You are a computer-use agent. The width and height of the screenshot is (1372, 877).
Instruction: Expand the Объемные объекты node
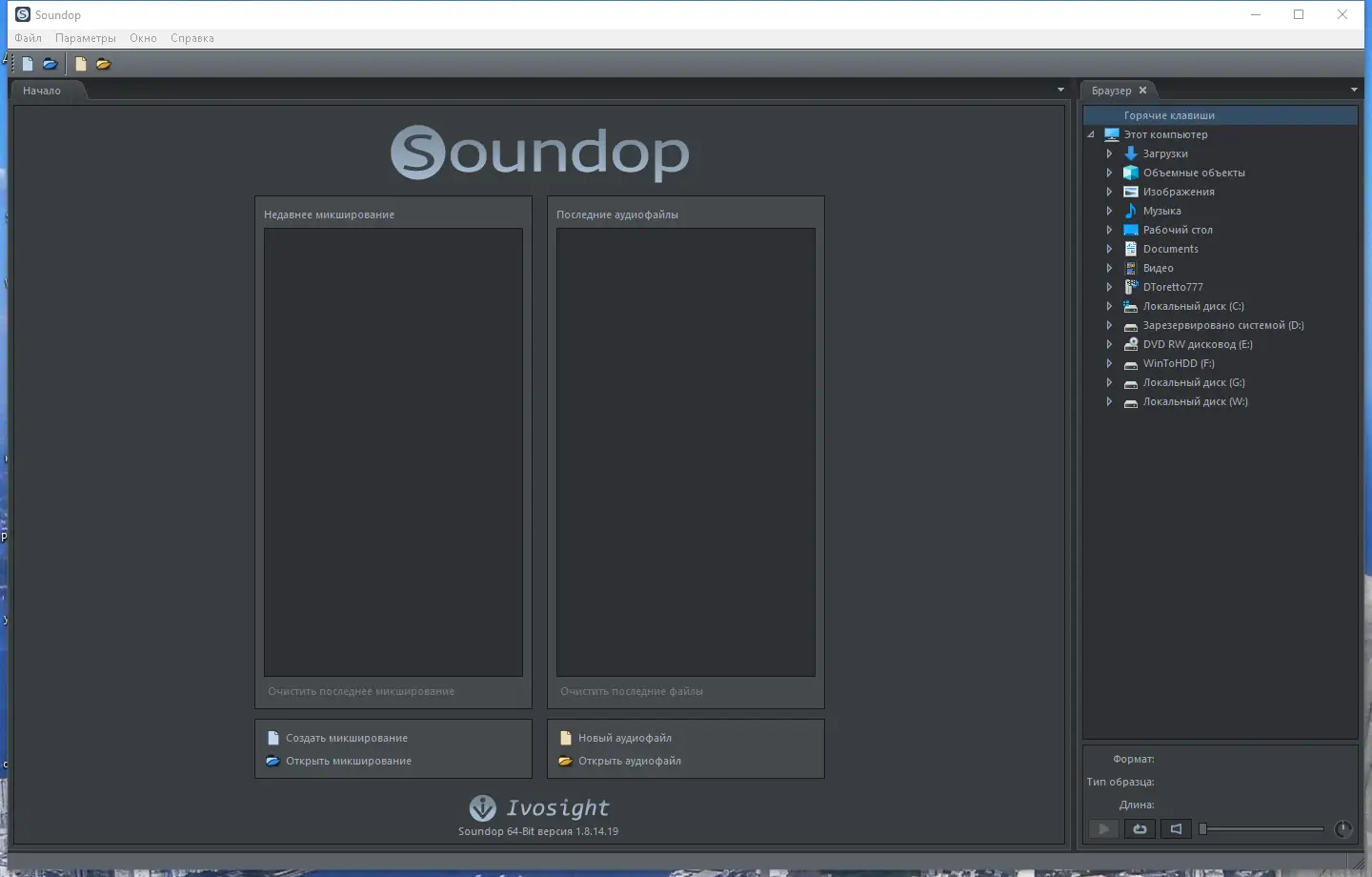tap(1109, 173)
